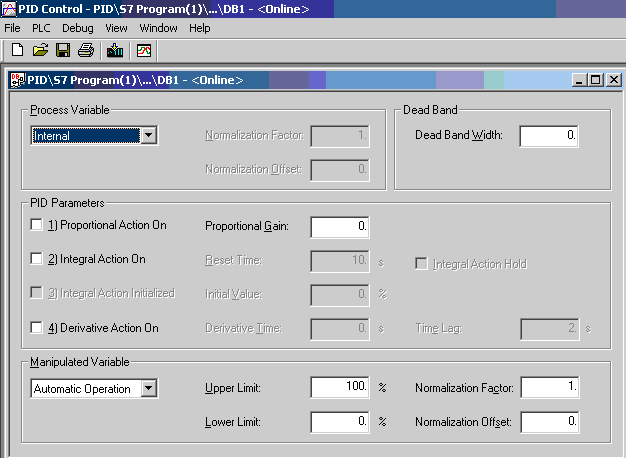Click the Reset Time input field

[340, 261]
